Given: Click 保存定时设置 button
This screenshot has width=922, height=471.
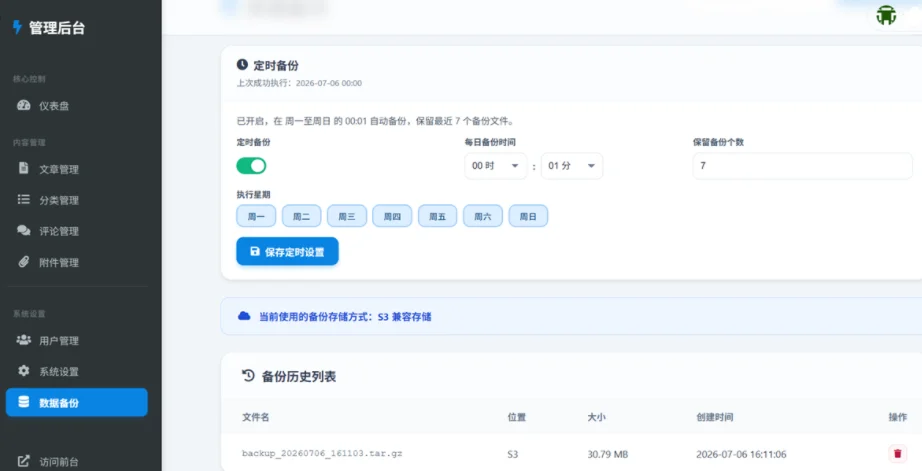Looking at the screenshot, I should (288, 252).
